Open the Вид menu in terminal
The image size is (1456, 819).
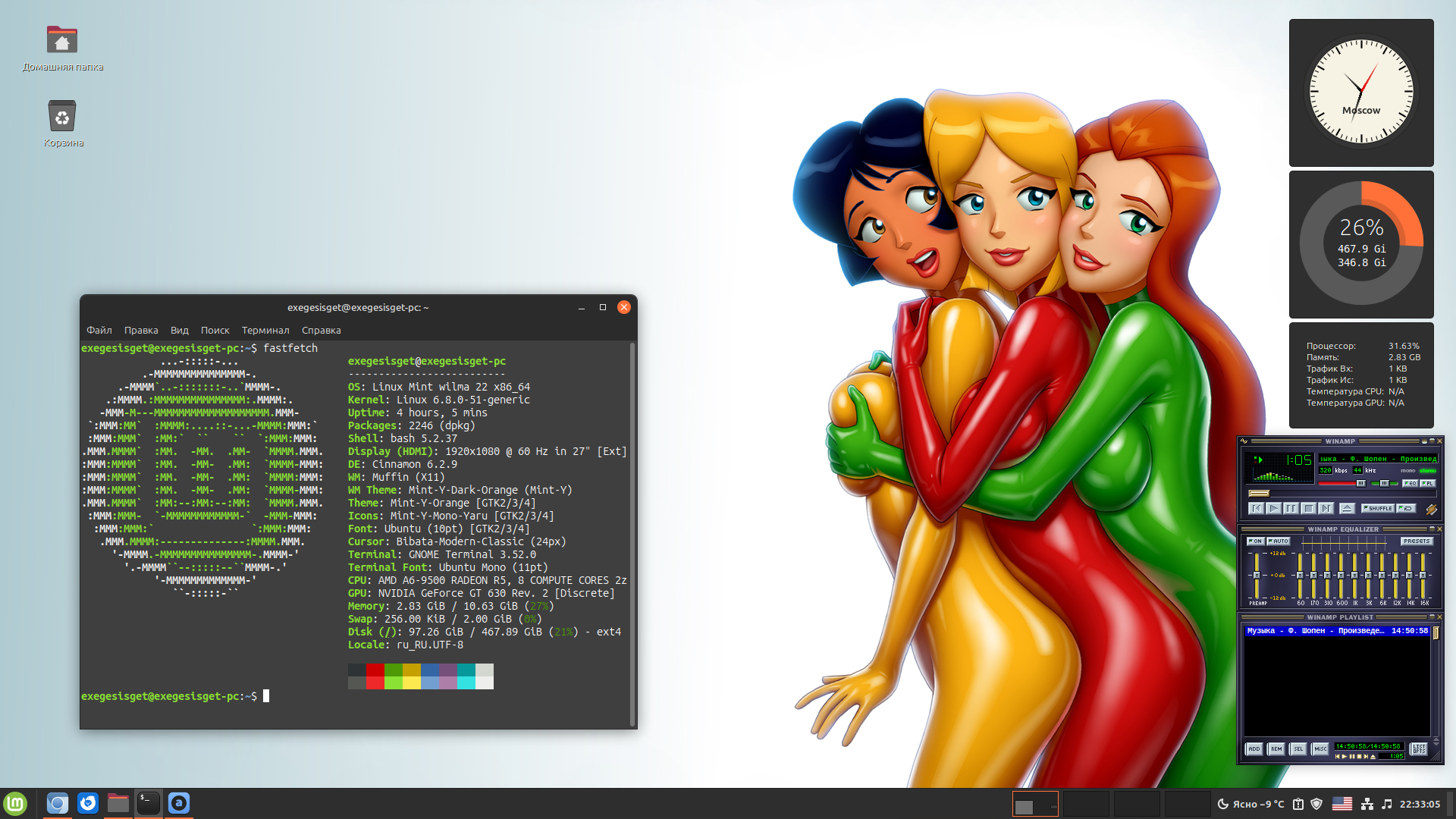tap(180, 330)
